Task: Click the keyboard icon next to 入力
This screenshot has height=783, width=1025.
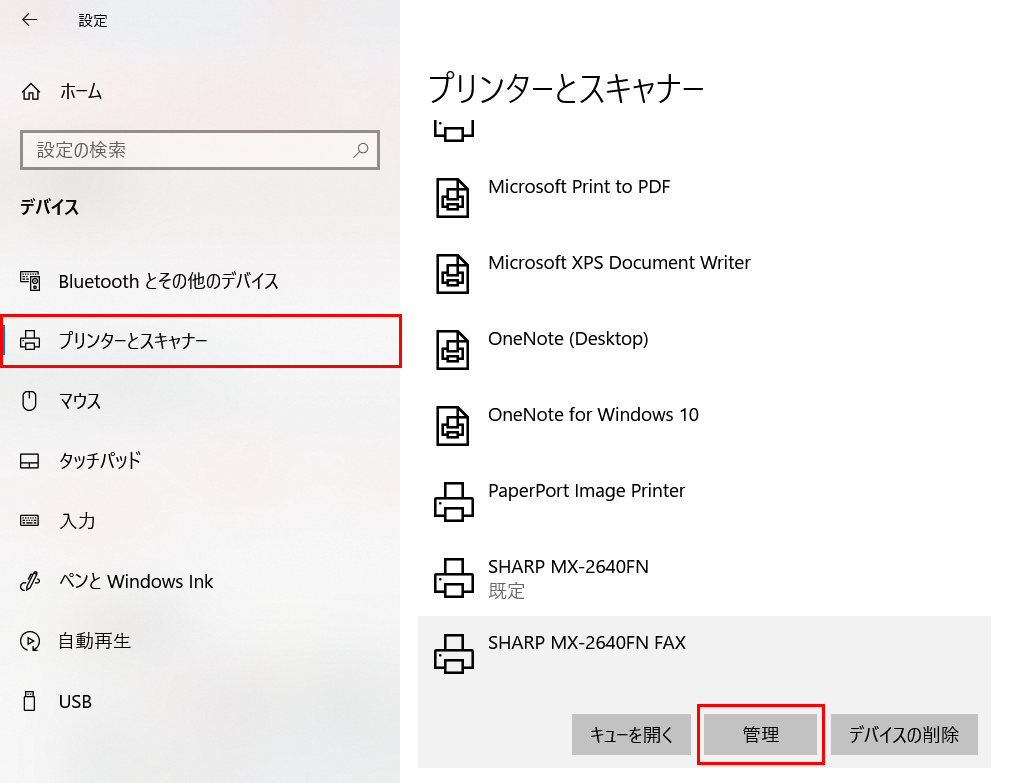Action: click(30, 521)
